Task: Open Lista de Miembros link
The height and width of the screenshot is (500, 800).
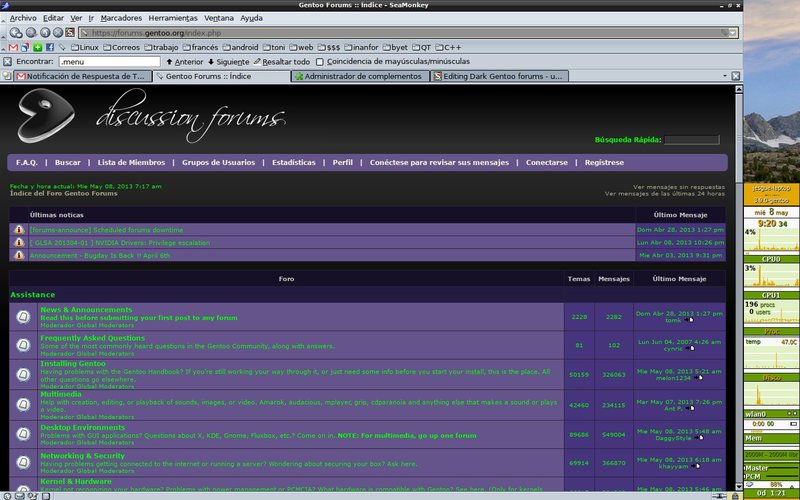Action: point(131,163)
